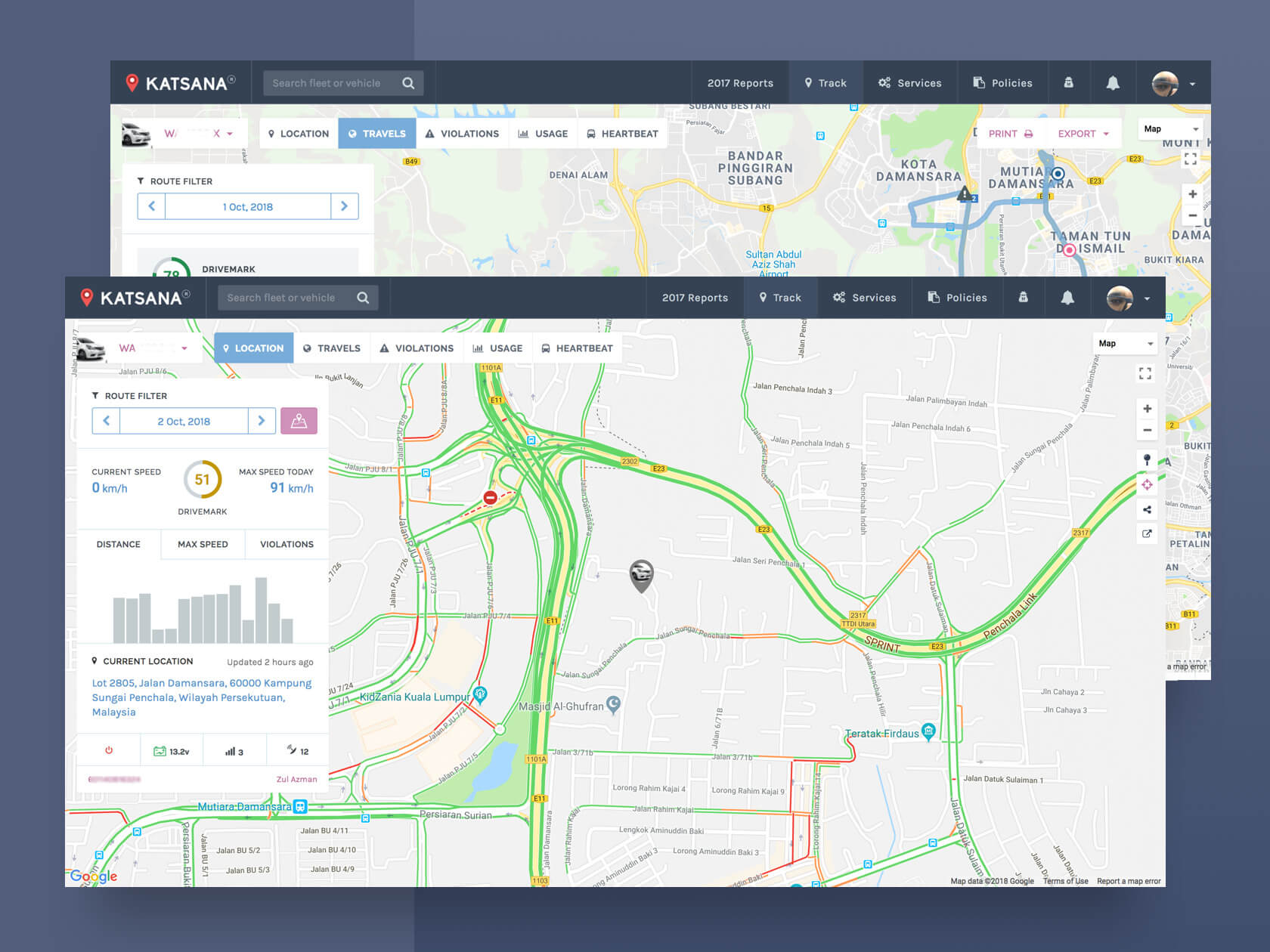Click the 13.2v battery voltage indicator

(x=172, y=751)
